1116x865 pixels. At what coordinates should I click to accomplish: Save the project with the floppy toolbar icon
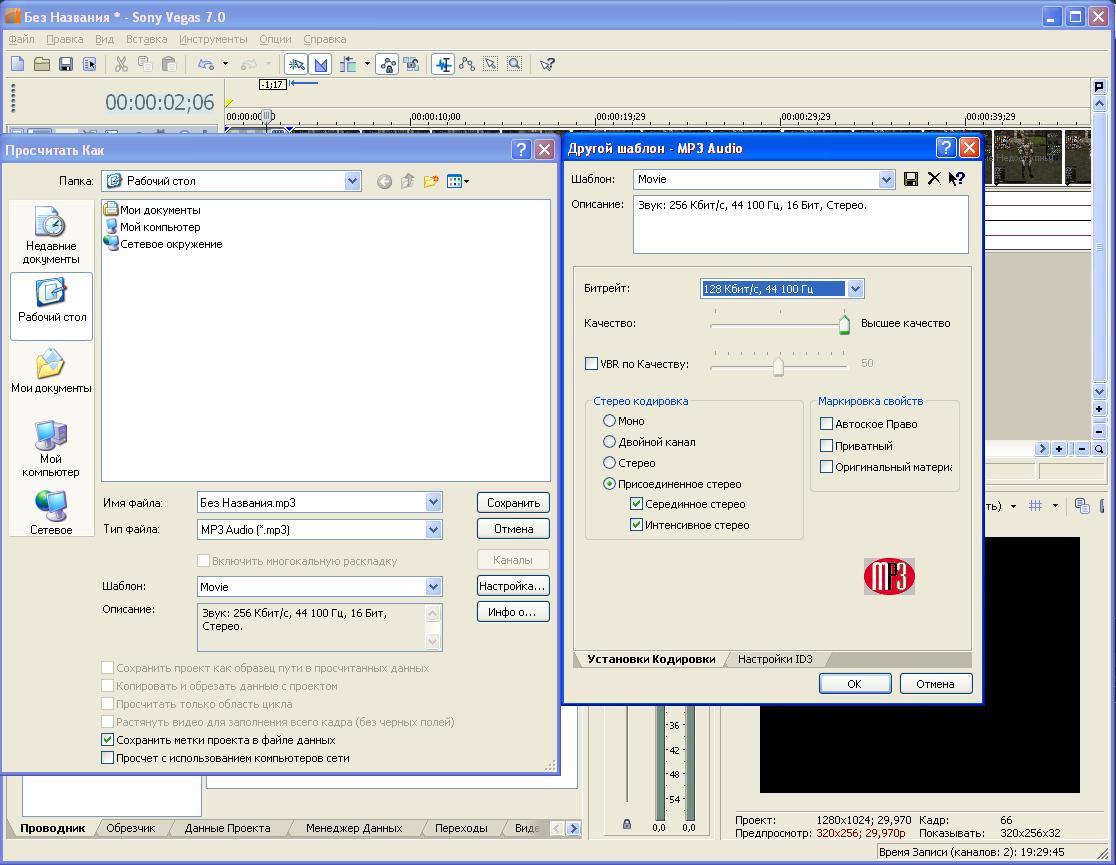point(66,64)
